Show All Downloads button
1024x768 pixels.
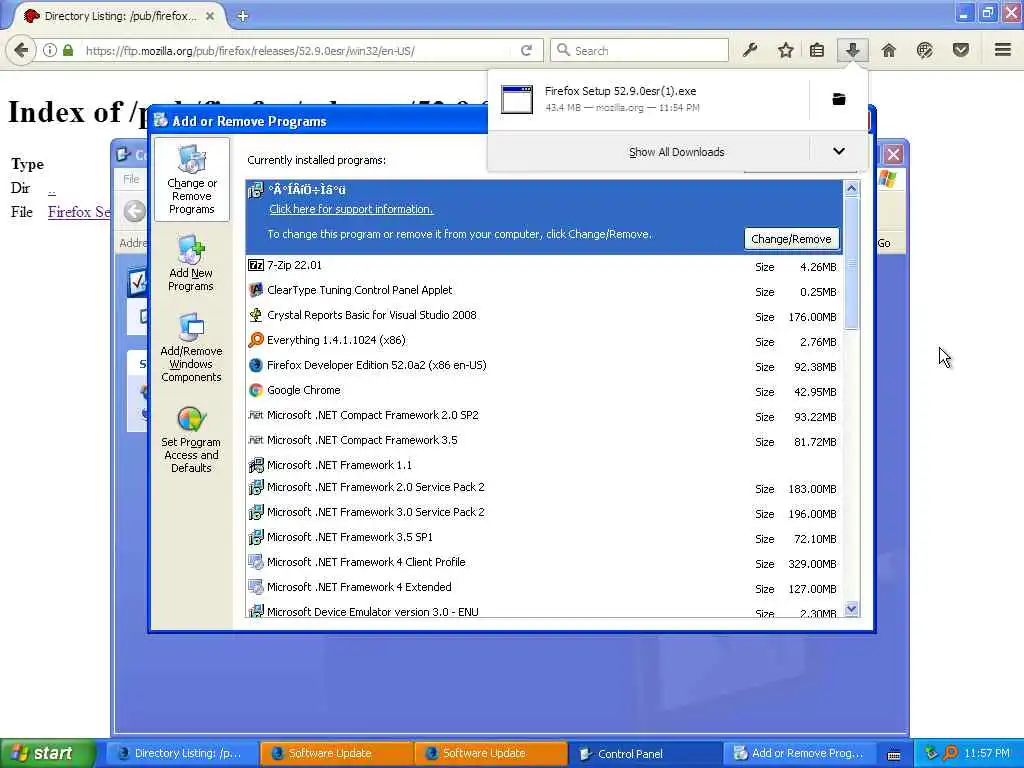click(677, 152)
